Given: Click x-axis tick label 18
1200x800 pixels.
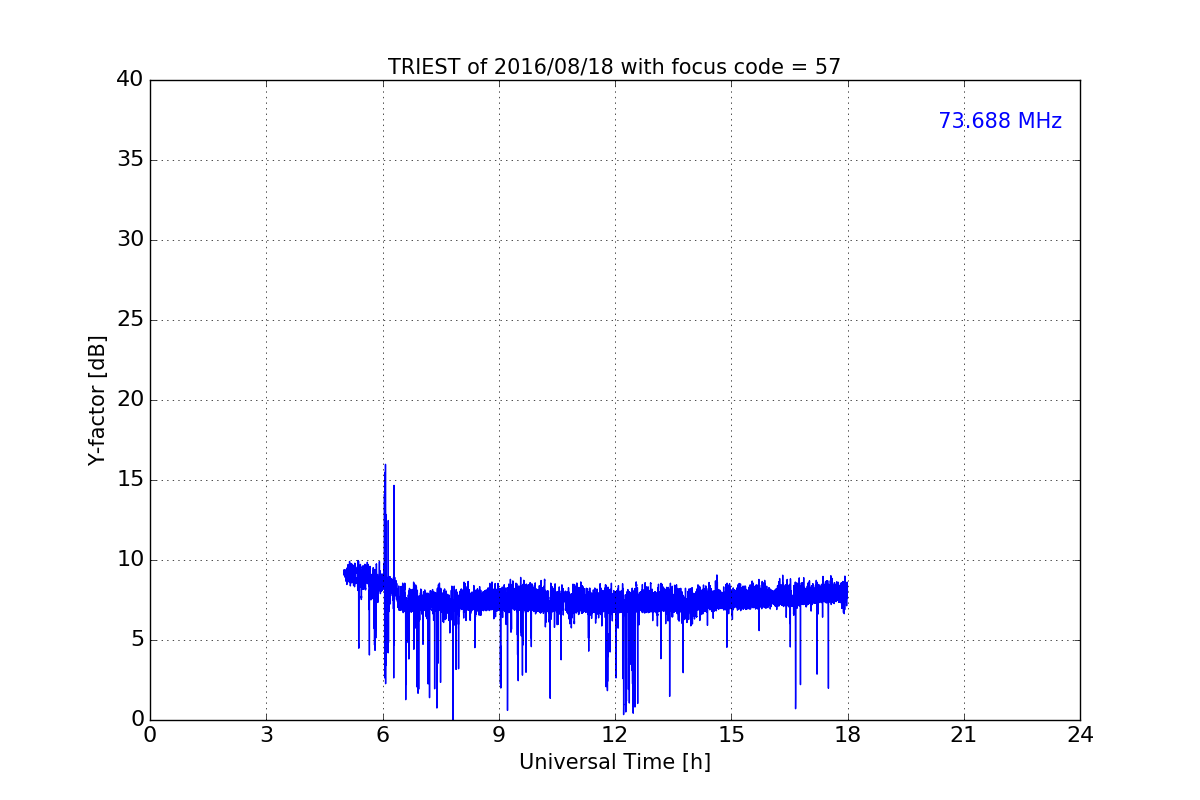Looking at the screenshot, I should tap(848, 735).
